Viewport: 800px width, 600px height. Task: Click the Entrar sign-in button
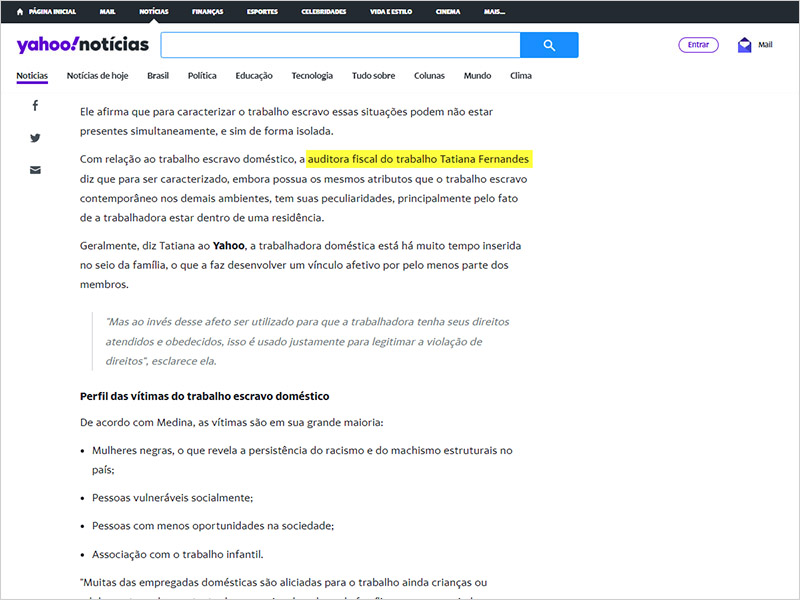click(698, 45)
